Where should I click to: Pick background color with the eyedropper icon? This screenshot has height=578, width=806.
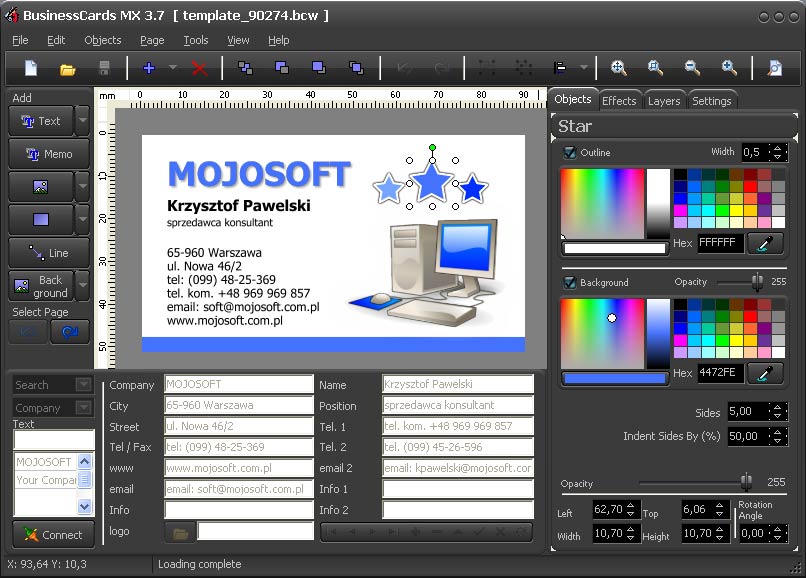(765, 373)
